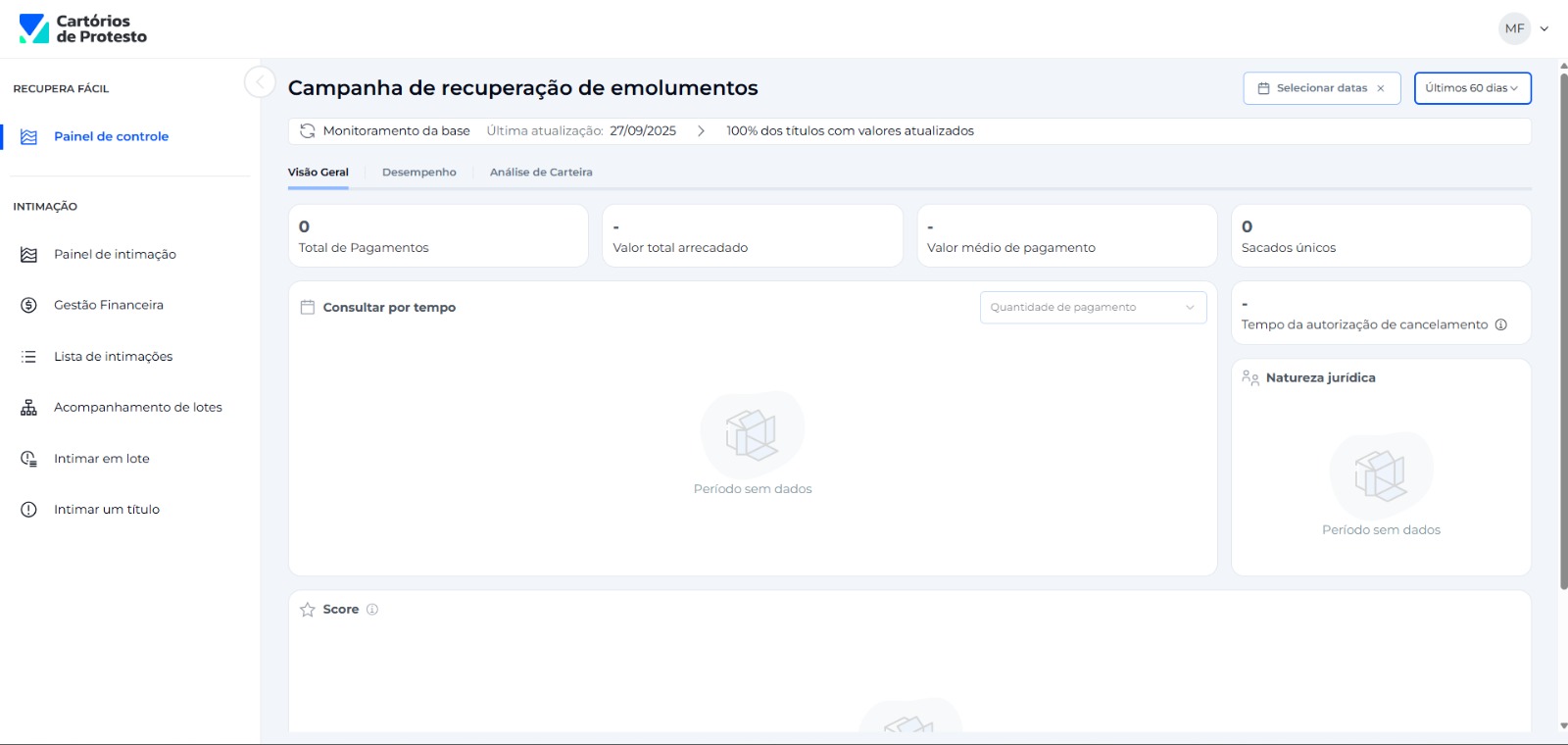Screen dimensions: 1568x745
Task: Click the calendar icon in Selecionar datas
Action: coord(1263,88)
